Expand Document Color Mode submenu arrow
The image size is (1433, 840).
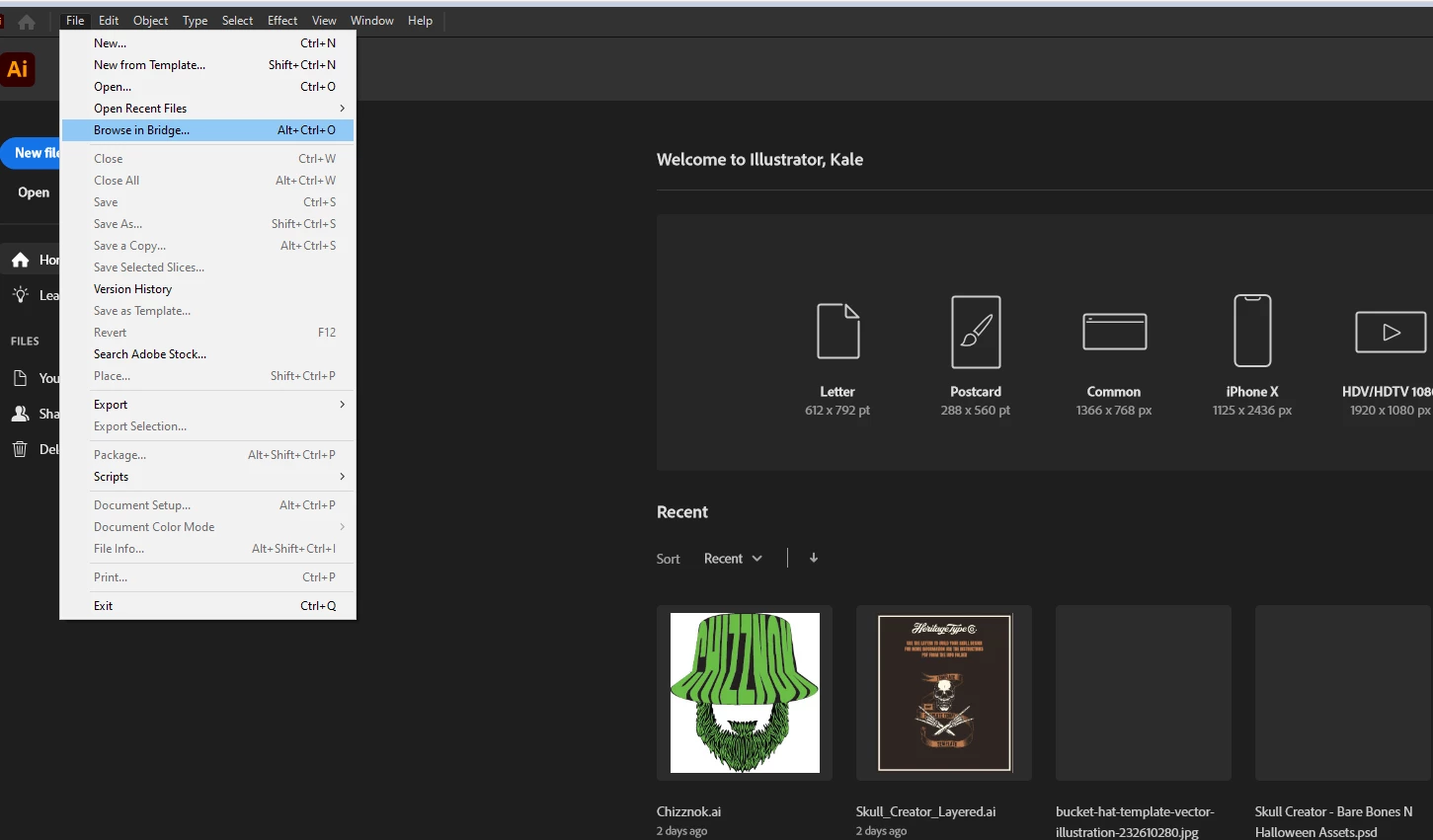click(x=342, y=527)
